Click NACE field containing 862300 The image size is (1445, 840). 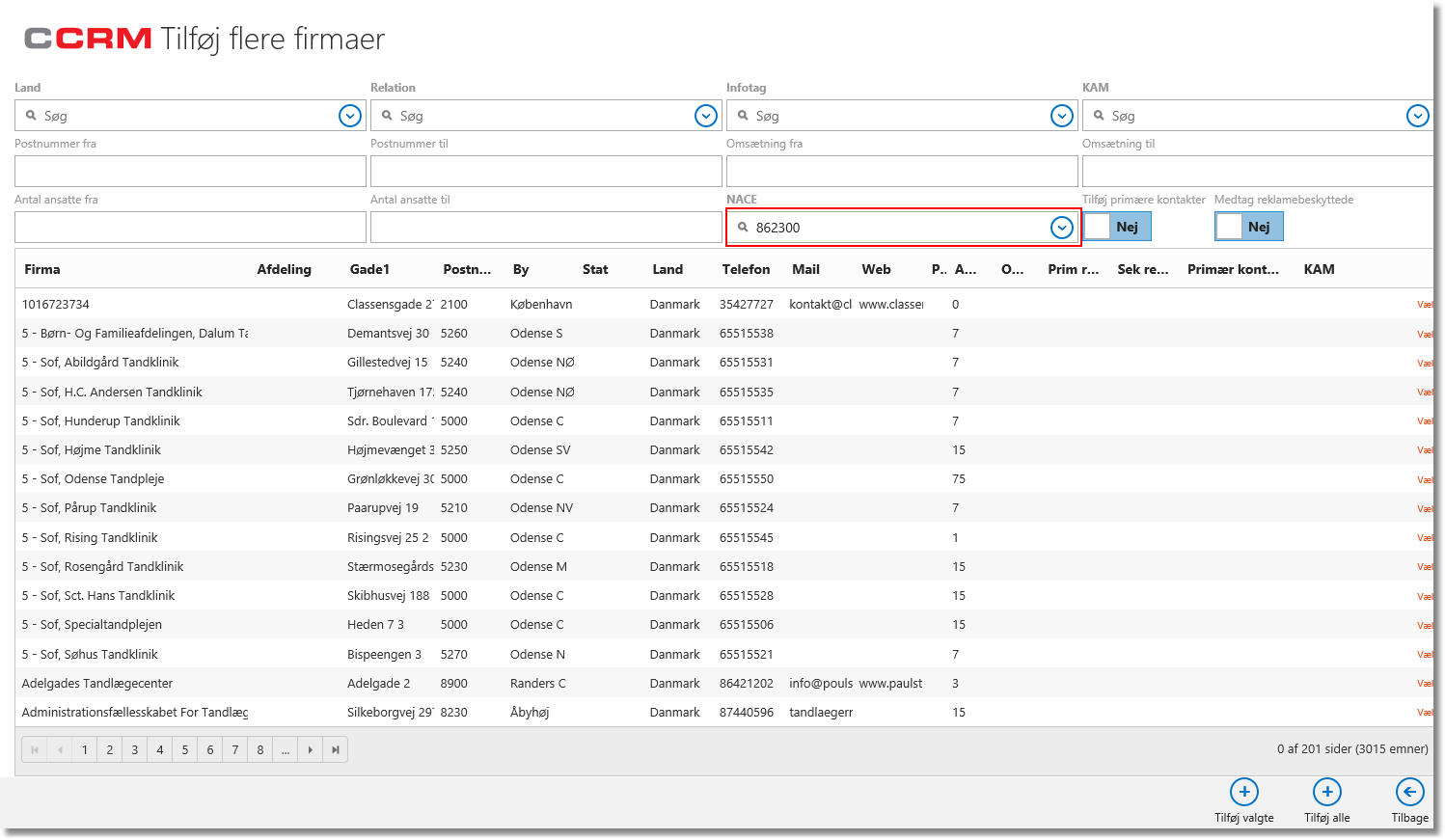(x=902, y=228)
